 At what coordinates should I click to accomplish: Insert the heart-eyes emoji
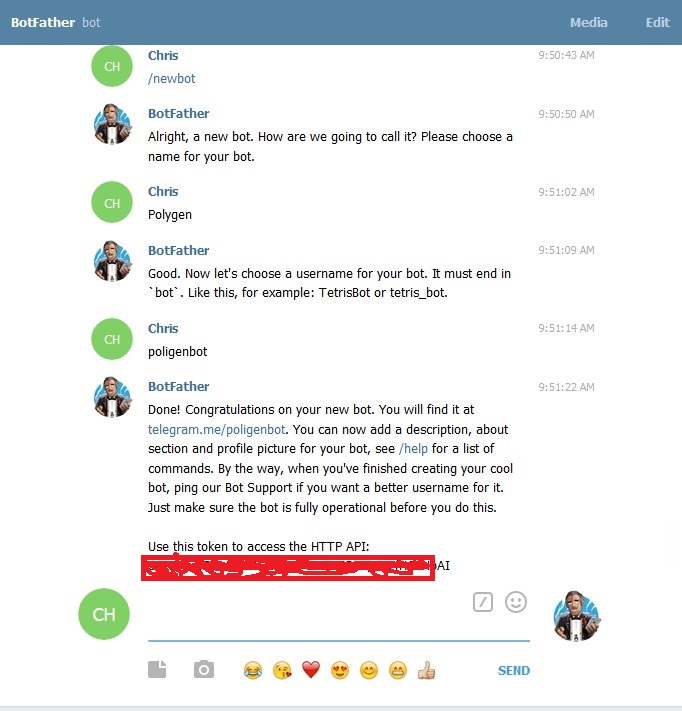tap(340, 670)
